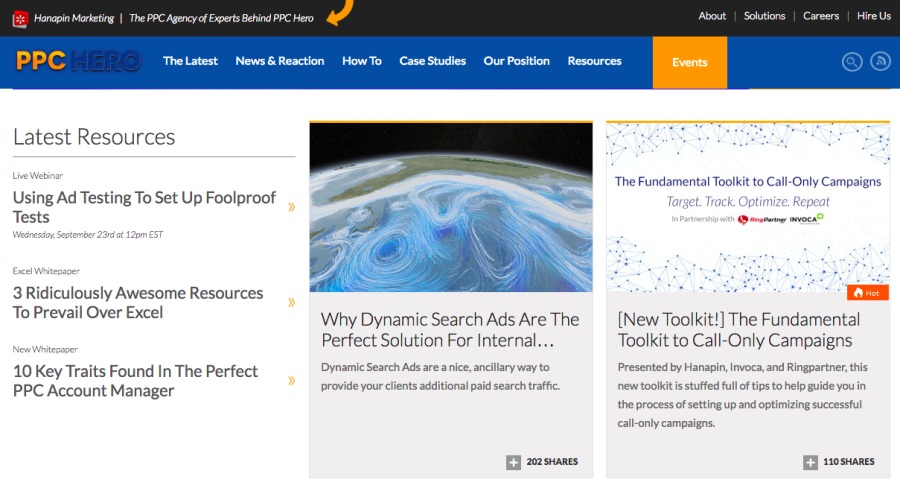This screenshot has width=900, height=497.
Task: Open the search magnifier icon
Action: click(852, 61)
